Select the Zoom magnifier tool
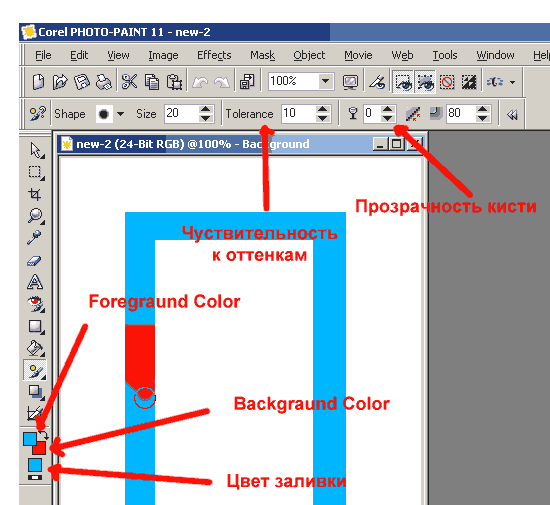This screenshot has width=550, height=505. (x=35, y=215)
